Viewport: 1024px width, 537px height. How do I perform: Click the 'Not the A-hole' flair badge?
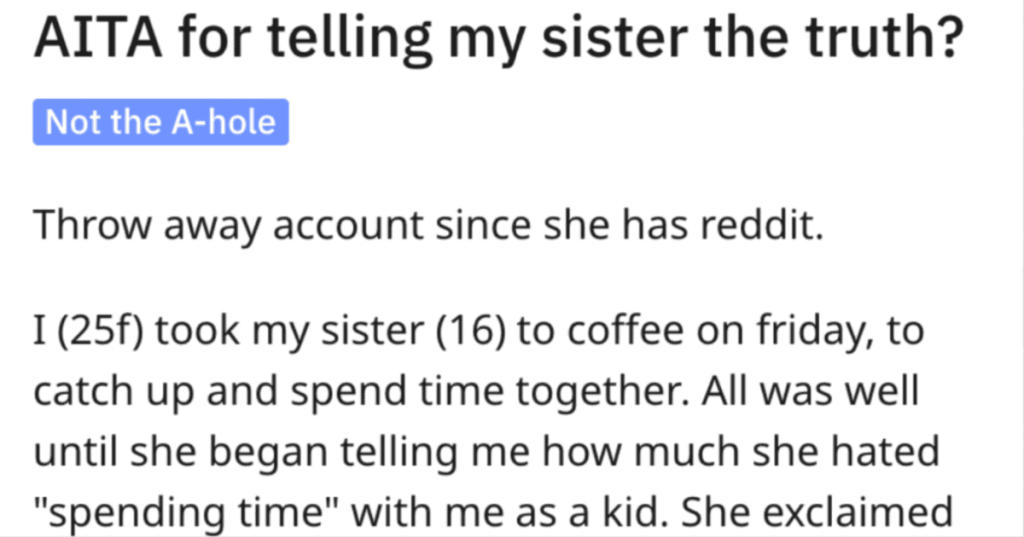point(161,122)
